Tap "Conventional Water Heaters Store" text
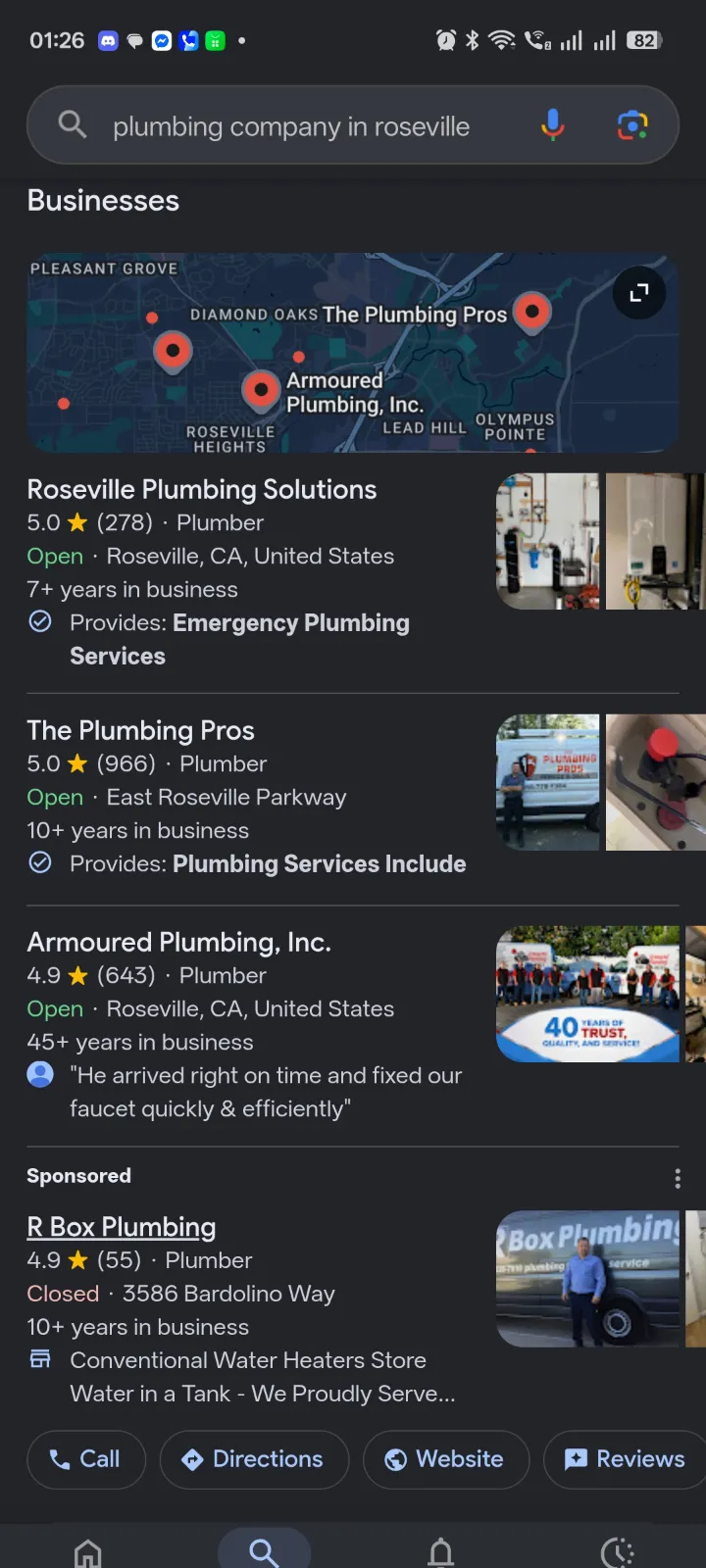Viewport: 706px width, 1568px height. pyautogui.click(x=248, y=1360)
